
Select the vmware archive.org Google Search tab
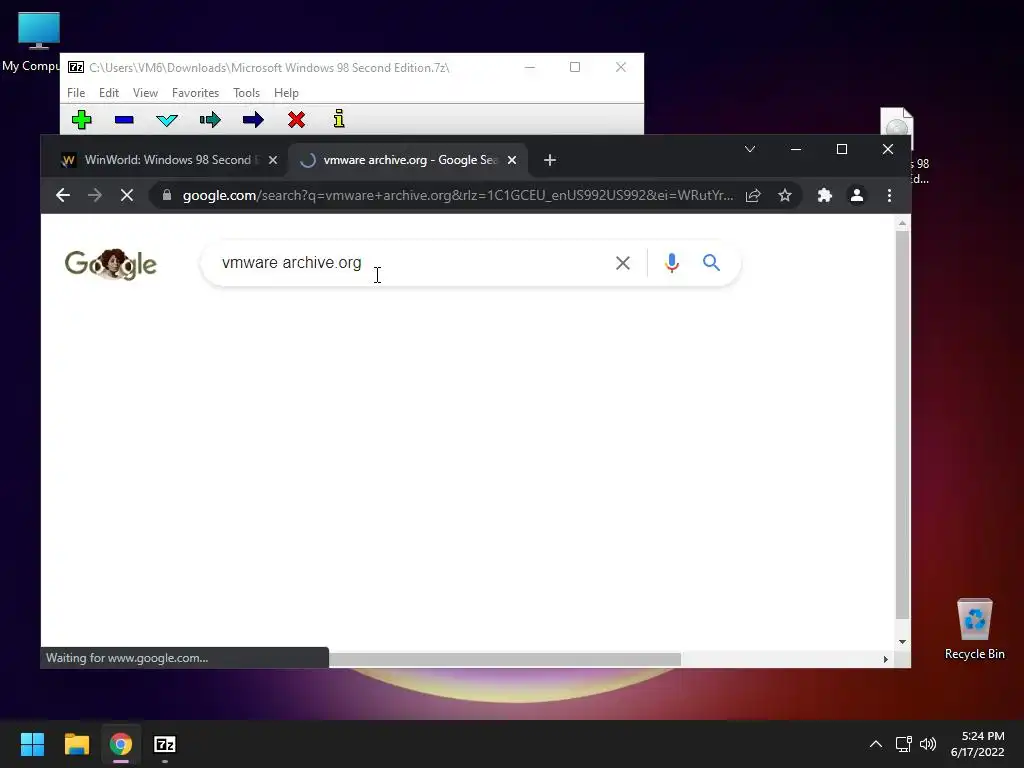pos(408,160)
